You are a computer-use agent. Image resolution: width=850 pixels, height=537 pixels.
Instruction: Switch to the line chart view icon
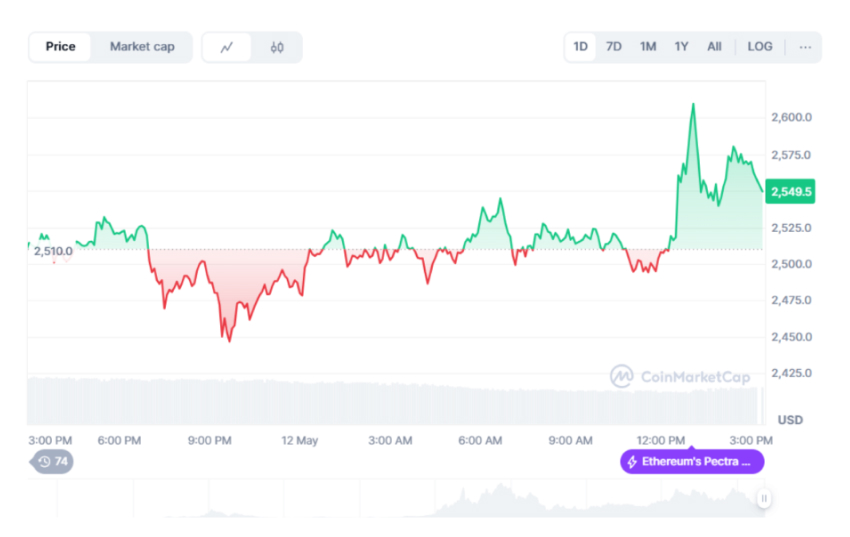pos(227,47)
